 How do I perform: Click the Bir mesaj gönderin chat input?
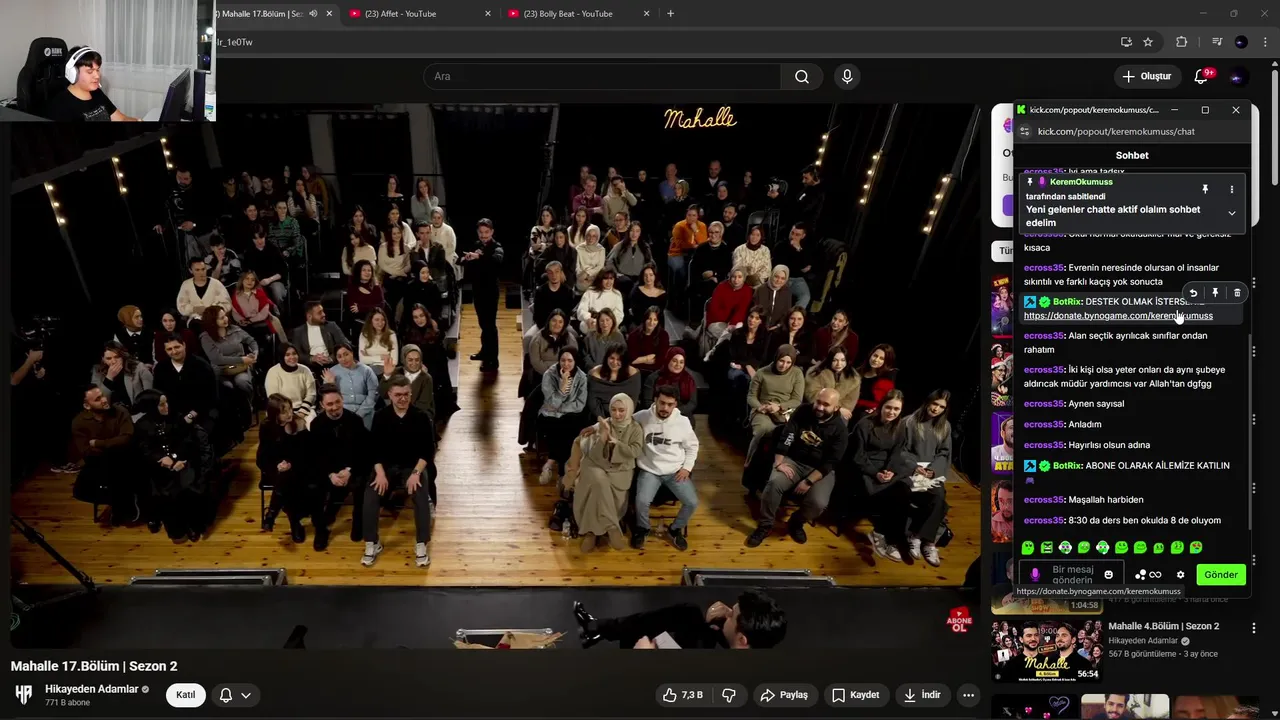click(1073, 575)
